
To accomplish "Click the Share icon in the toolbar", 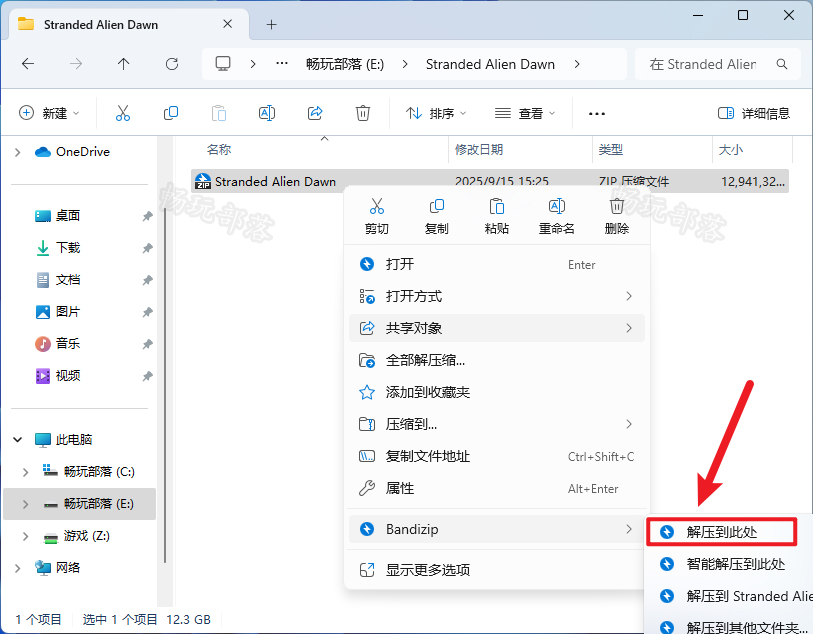I will 315,113.
